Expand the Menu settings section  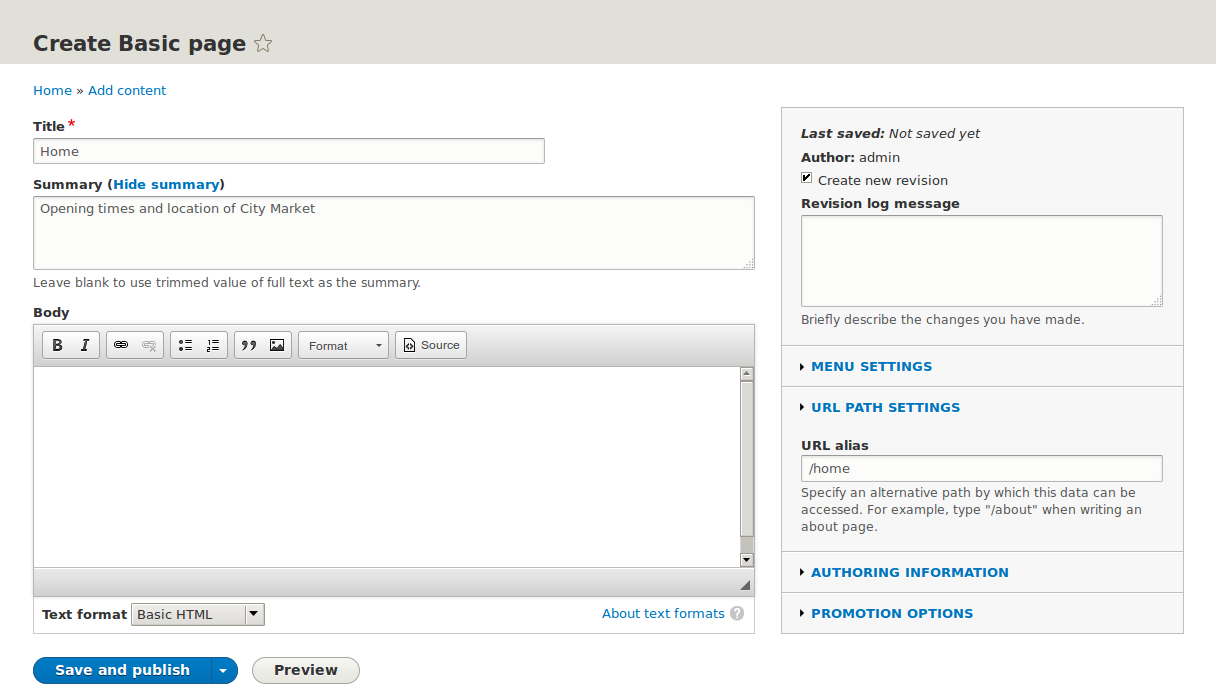[x=871, y=367]
